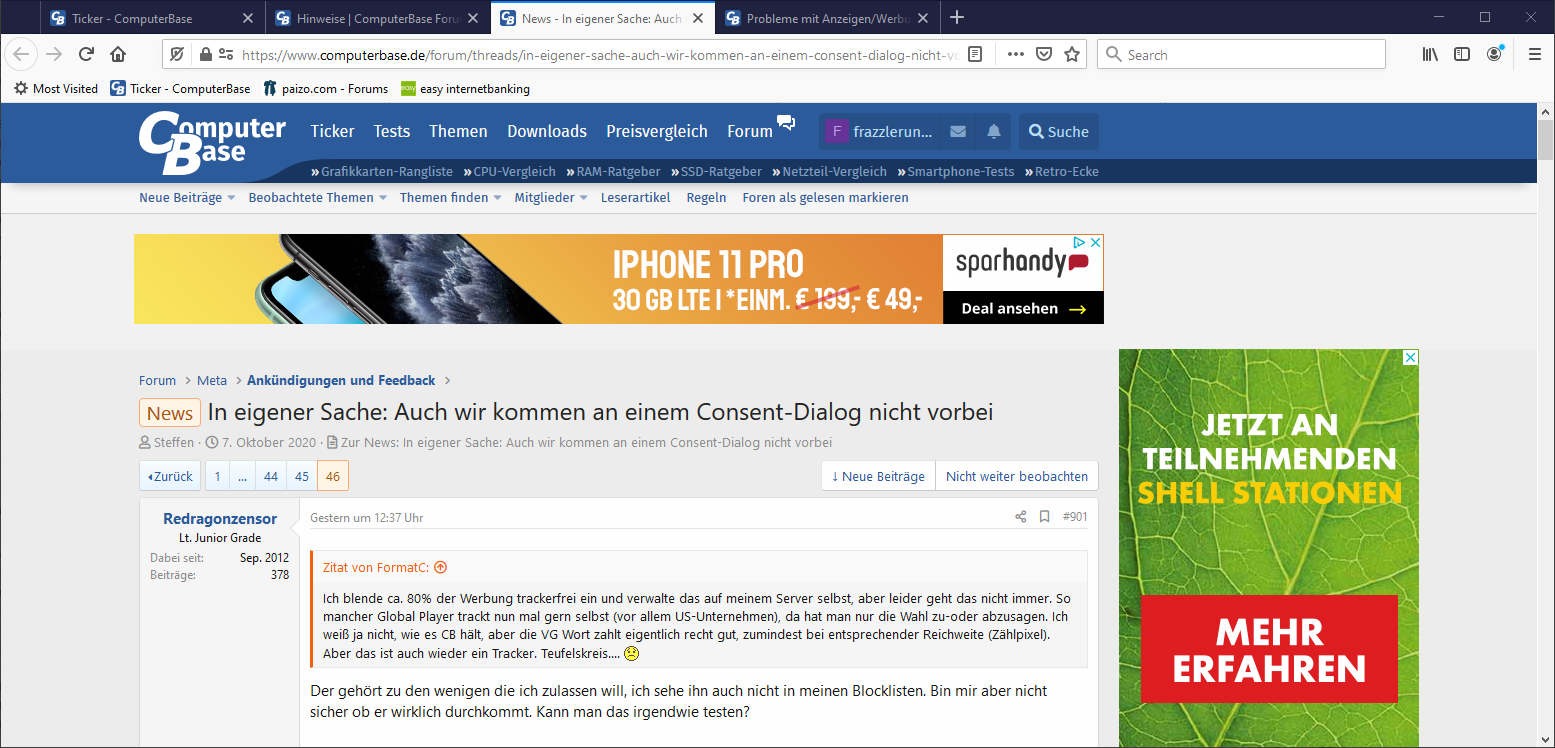Click Nicht weiter beobachten button
Viewport: 1555px width, 748px height.
click(x=1017, y=476)
